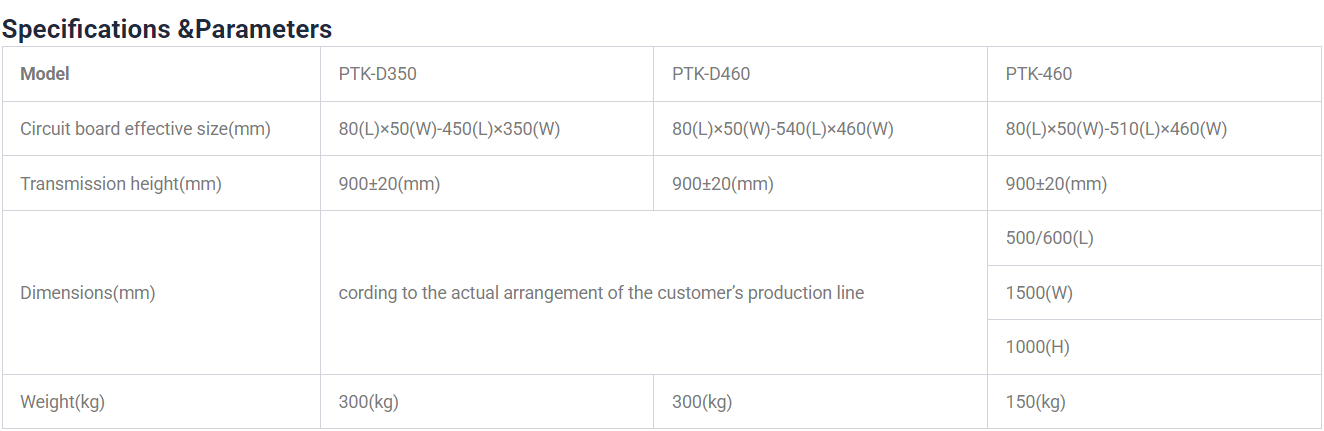Image resolution: width=1324 pixels, height=431 pixels.
Task: Select the Model header cell
Action: pos(45,74)
